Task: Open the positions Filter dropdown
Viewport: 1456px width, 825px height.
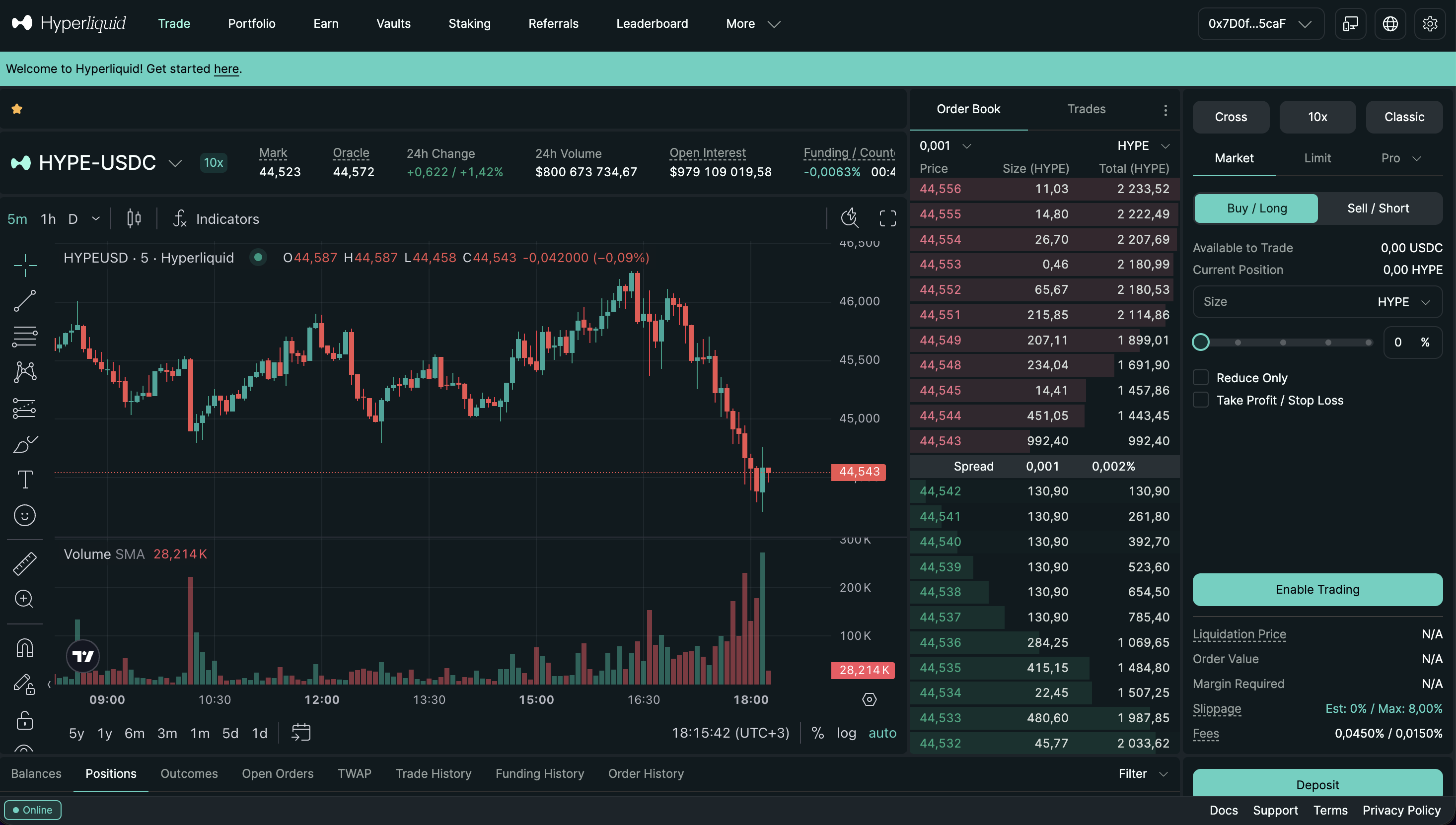Action: (x=1143, y=773)
